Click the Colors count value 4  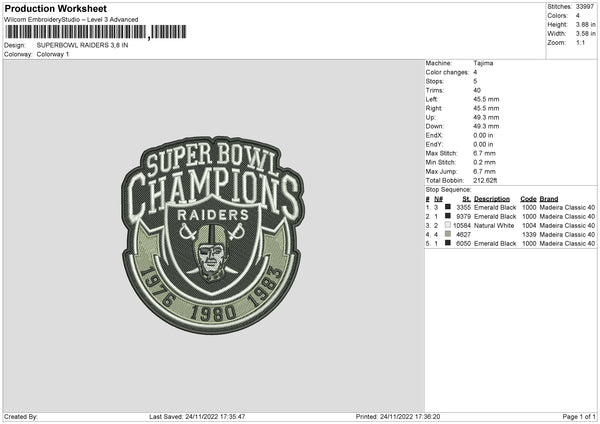click(x=577, y=16)
